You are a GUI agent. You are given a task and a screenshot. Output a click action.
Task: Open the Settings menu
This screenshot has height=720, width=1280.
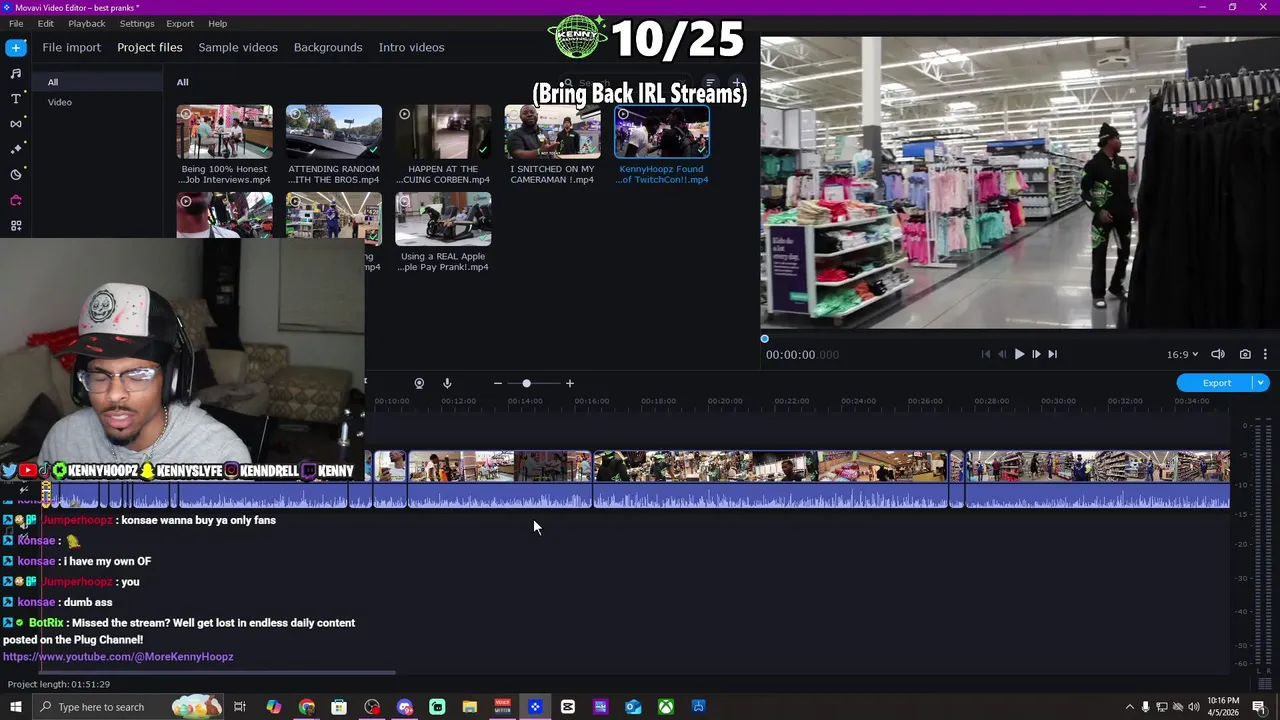(x=137, y=23)
